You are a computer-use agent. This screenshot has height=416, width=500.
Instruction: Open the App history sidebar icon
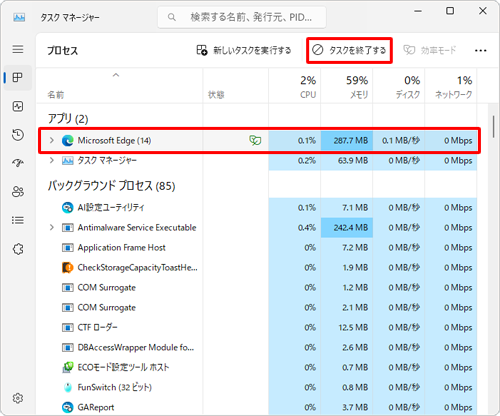[18, 135]
